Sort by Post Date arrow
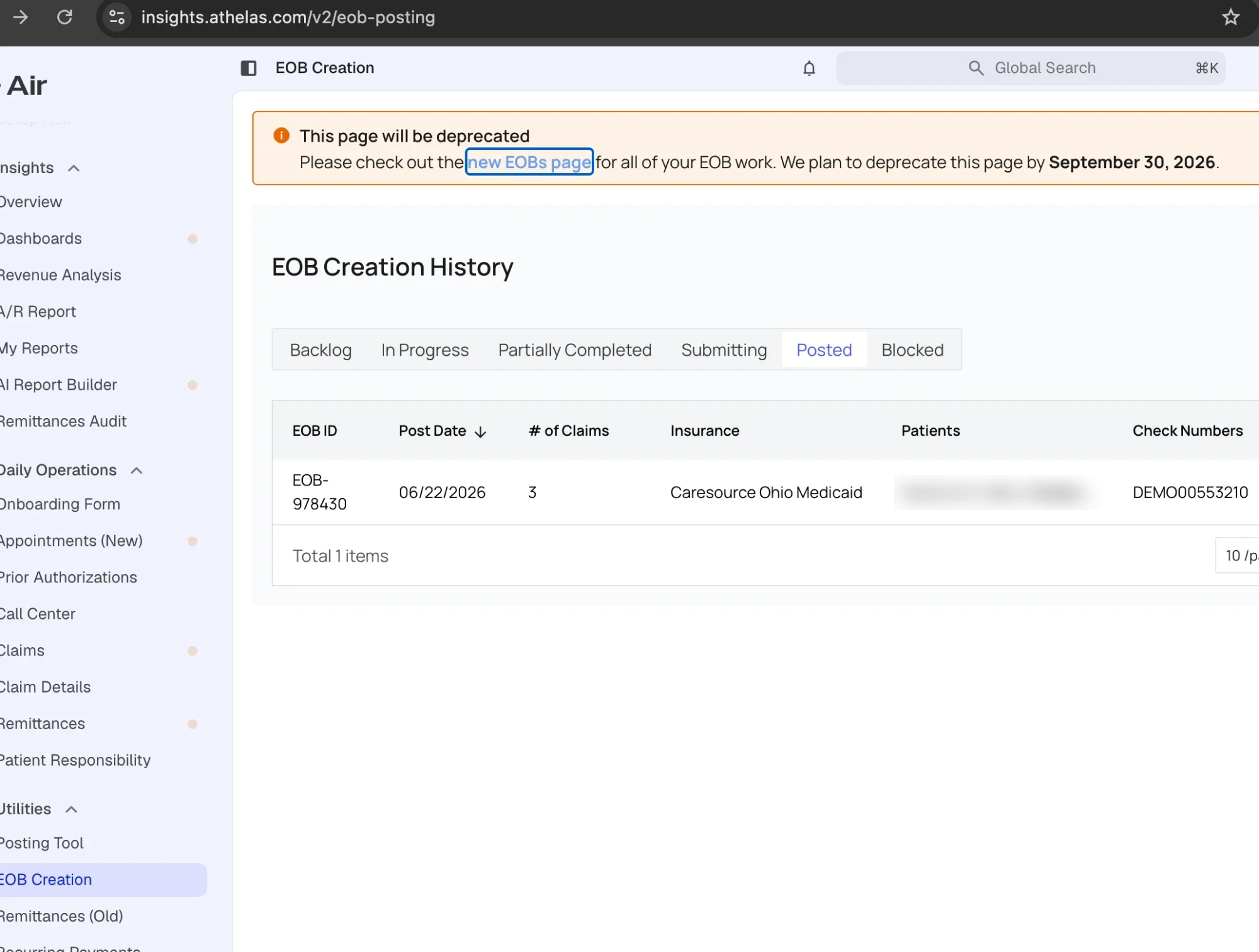This screenshot has width=1259, height=952. pyautogui.click(x=480, y=432)
